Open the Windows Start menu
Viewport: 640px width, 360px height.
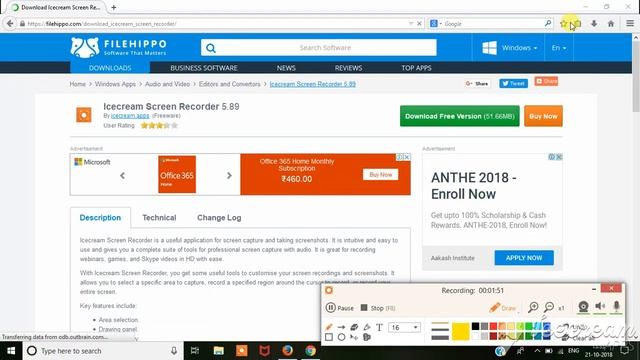pos(11,351)
